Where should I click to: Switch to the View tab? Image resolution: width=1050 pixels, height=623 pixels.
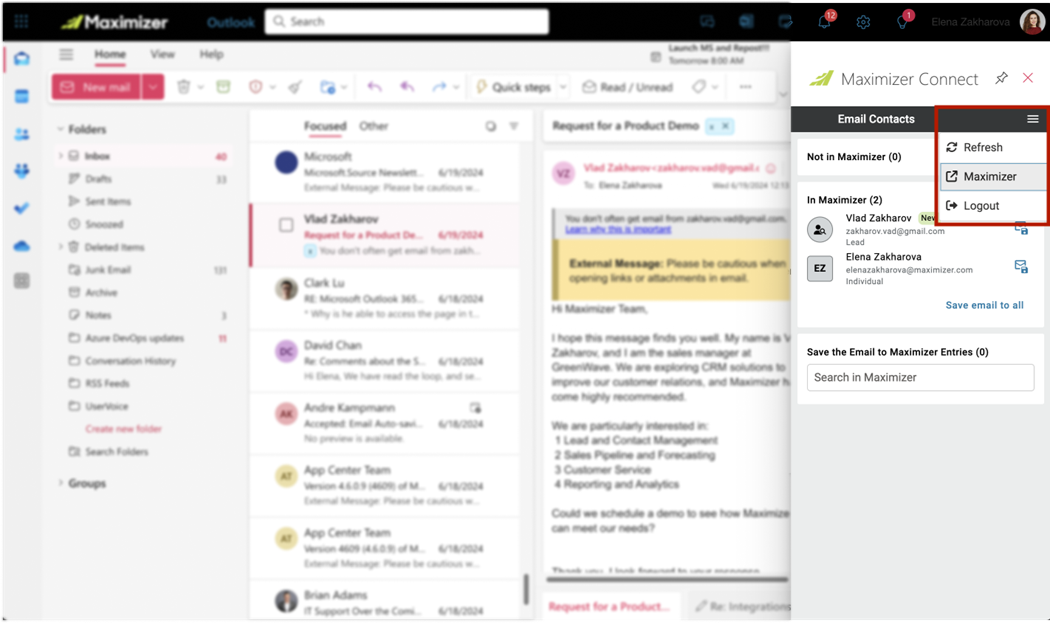point(162,54)
